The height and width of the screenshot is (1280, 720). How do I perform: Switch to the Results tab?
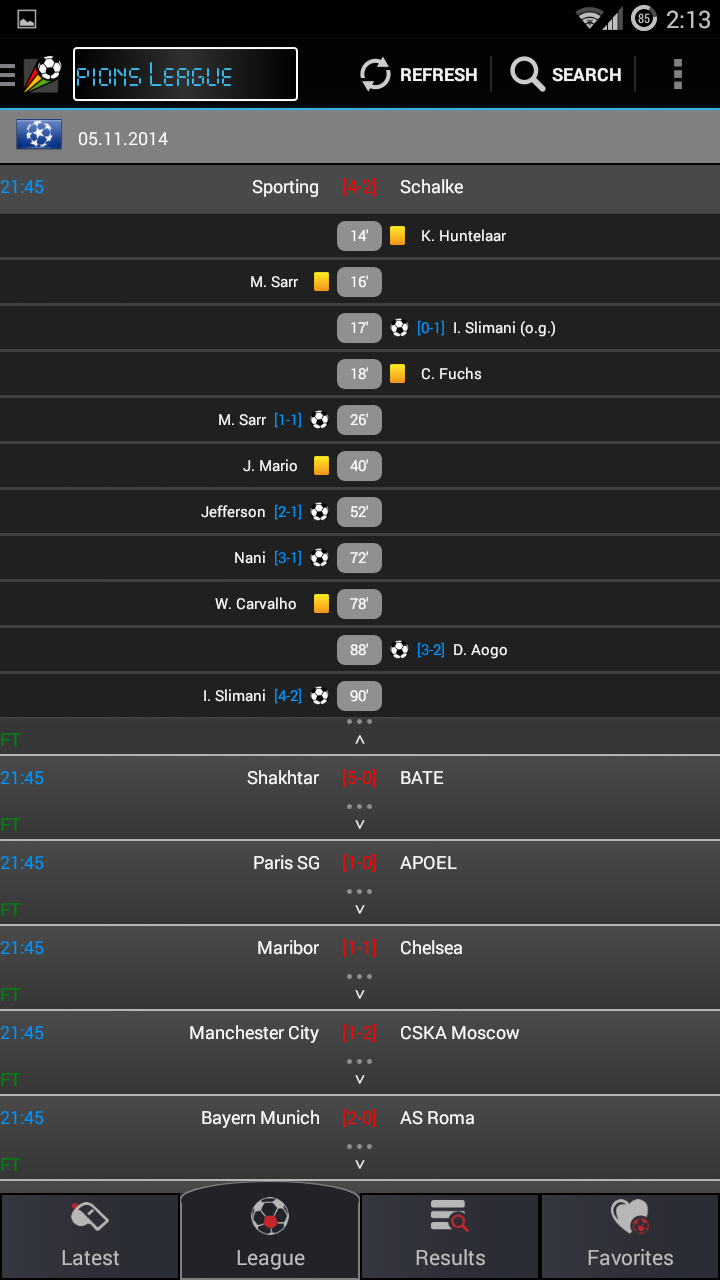point(449,1235)
